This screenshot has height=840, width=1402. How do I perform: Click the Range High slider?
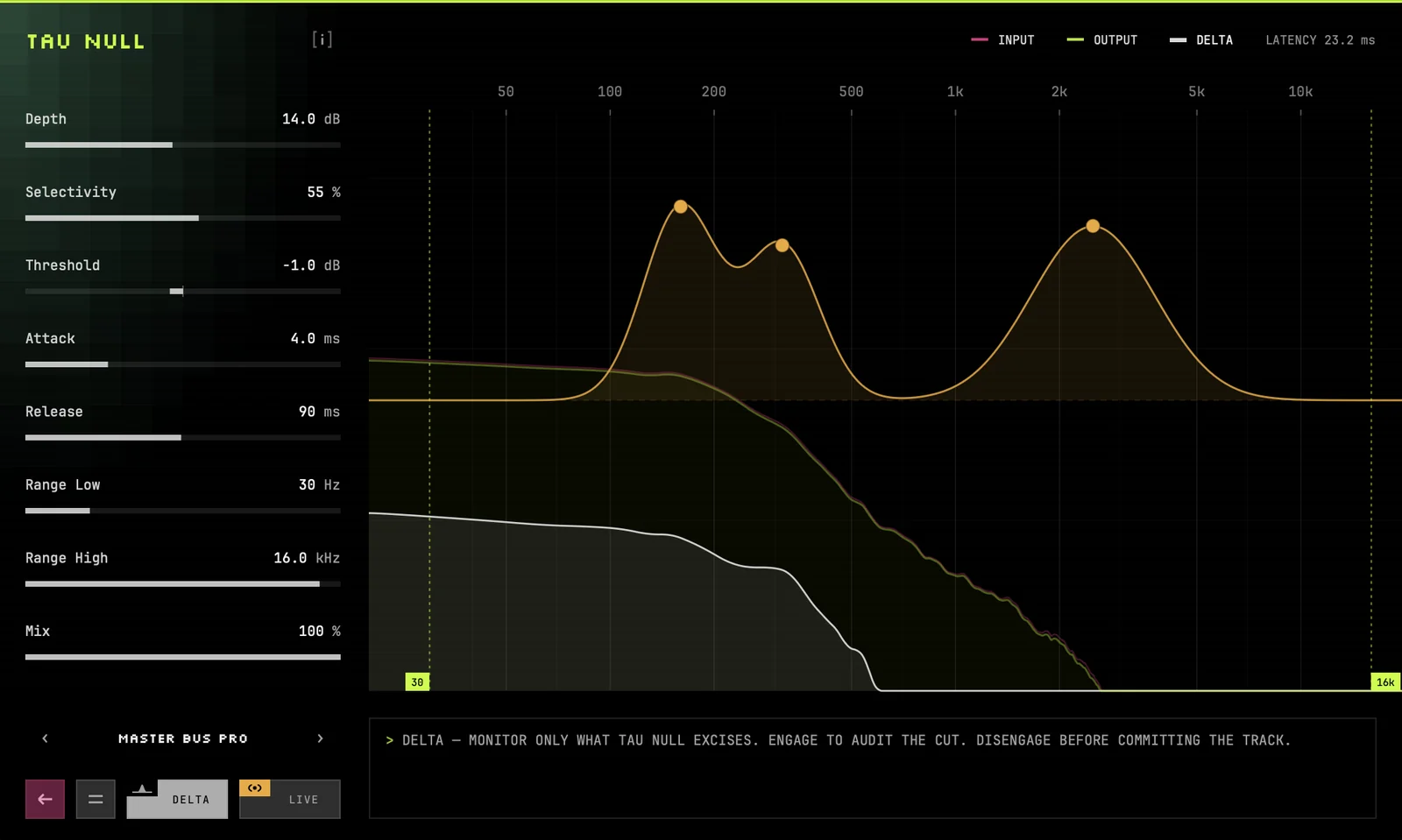(183, 583)
